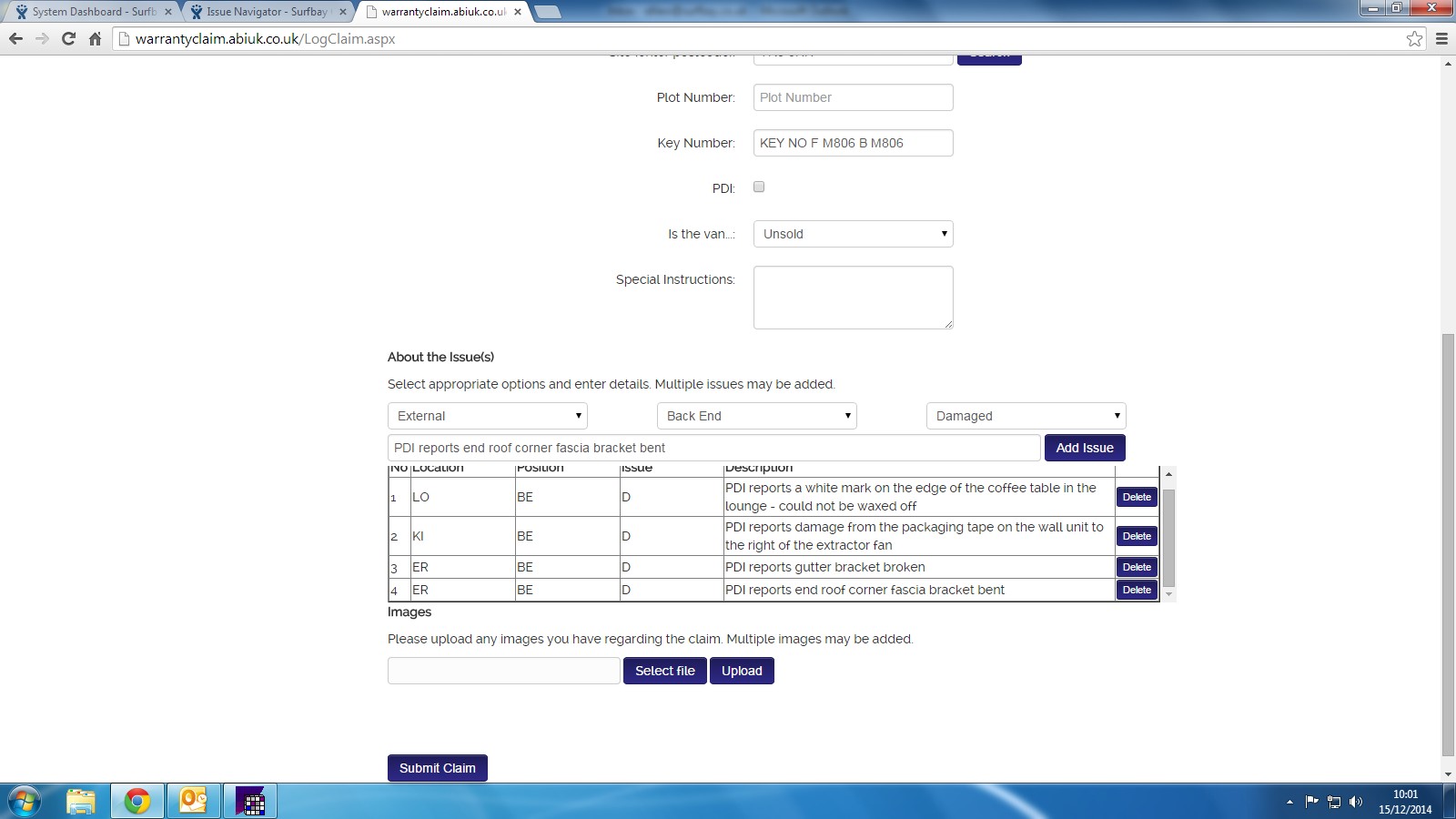Delete issue 3 gutter bracket broken
Screen dimensions: 1456x819
[1137, 567]
